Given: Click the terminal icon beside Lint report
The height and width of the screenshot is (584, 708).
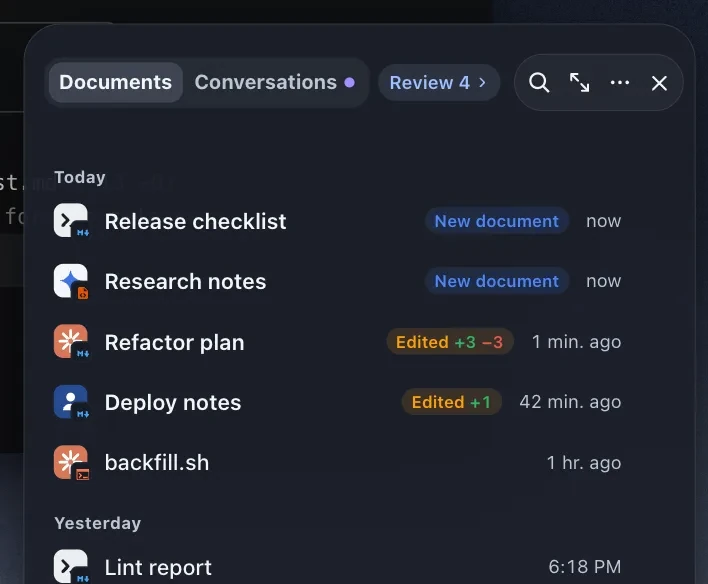Looking at the screenshot, I should pos(71,566).
